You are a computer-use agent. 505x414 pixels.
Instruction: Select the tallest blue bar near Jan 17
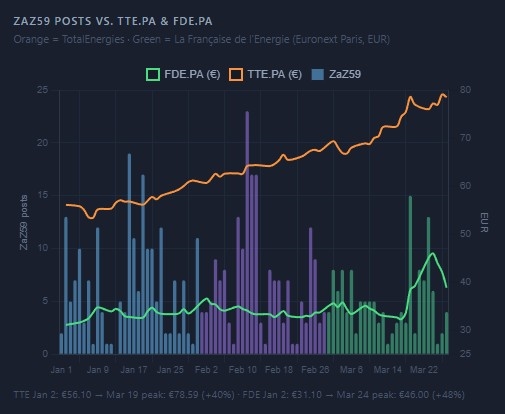[129, 254]
